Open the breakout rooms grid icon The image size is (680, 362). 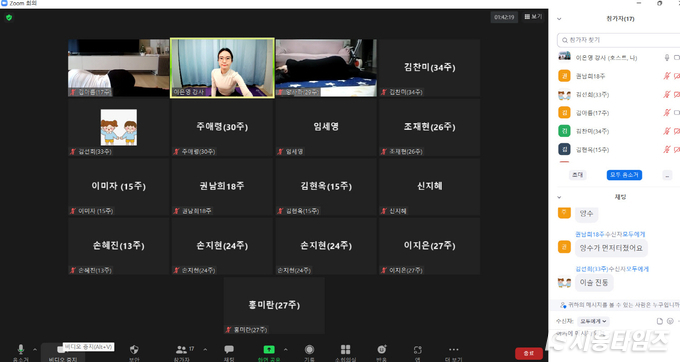345,349
